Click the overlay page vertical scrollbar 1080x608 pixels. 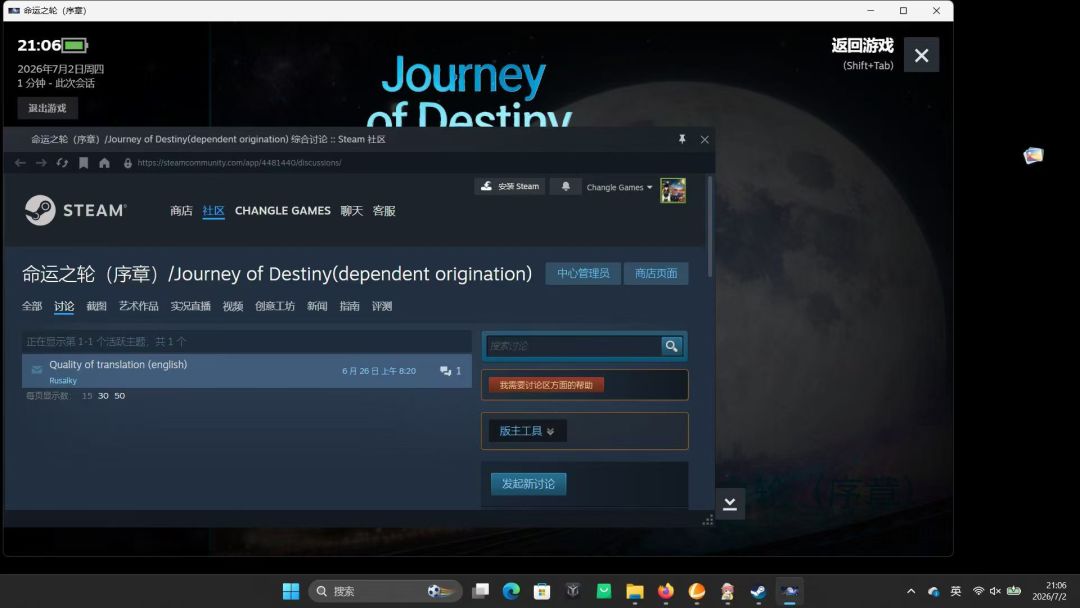709,227
